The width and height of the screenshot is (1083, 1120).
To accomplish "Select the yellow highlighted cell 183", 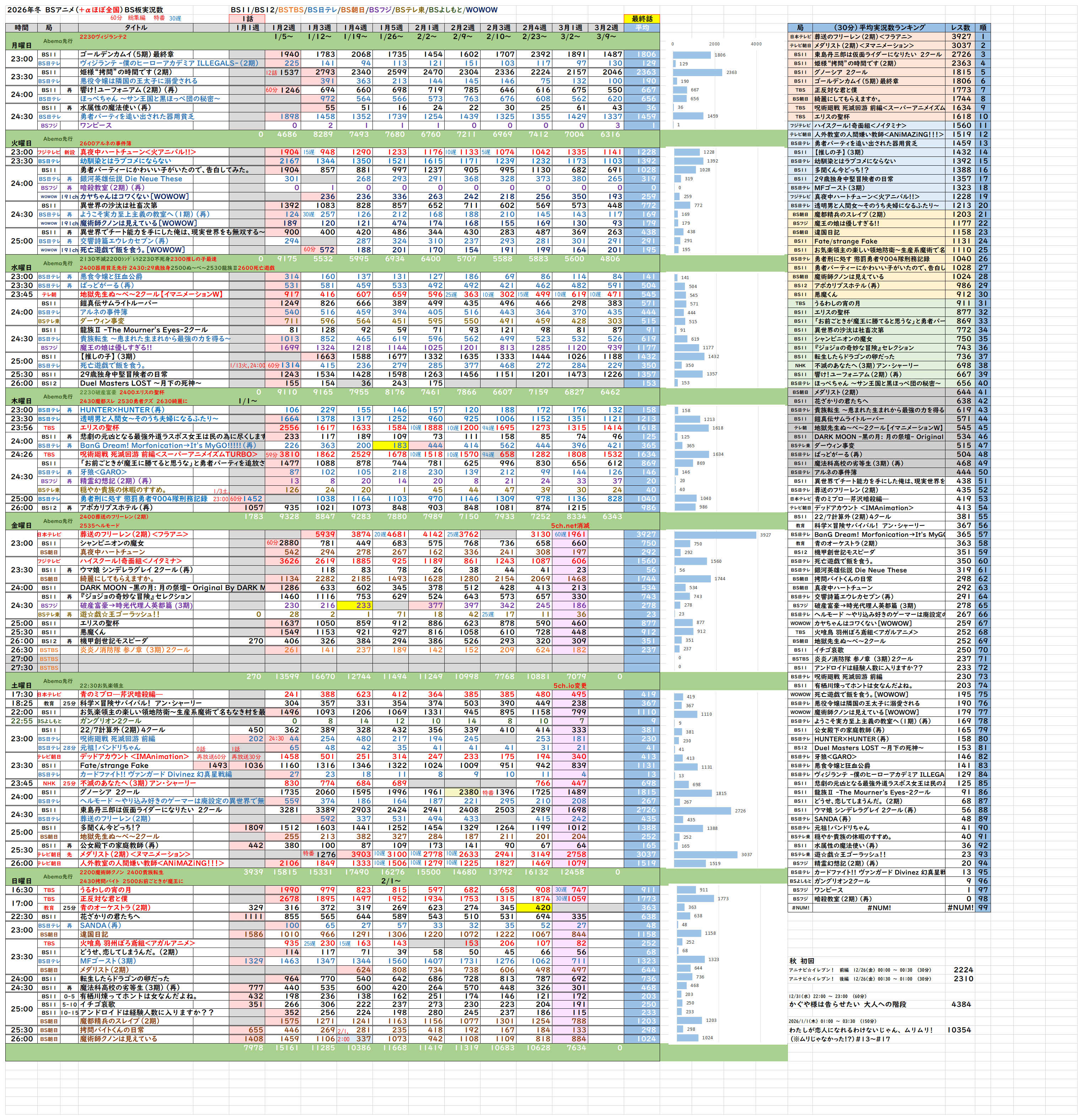I will pyautogui.click(x=391, y=445).
